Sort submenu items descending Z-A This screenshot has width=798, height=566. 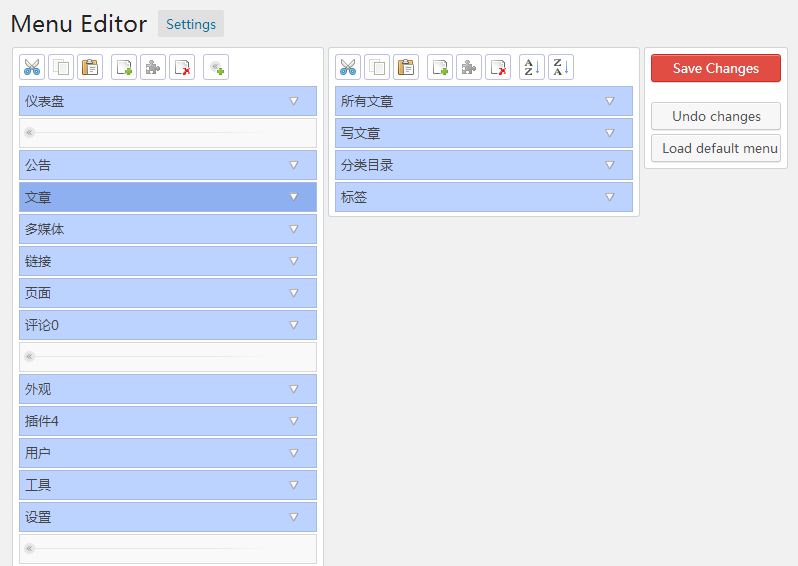click(x=561, y=67)
